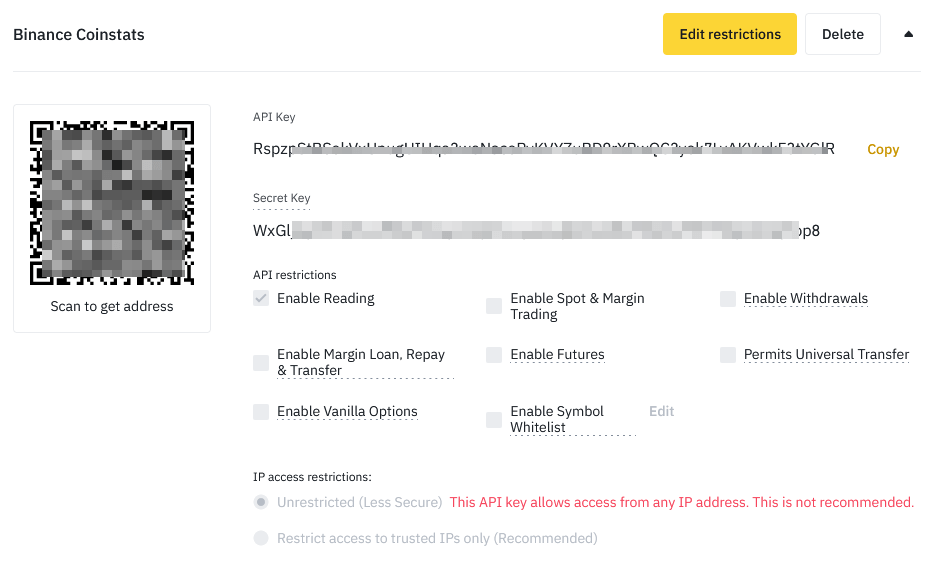The height and width of the screenshot is (583, 931).
Task: Disable the Enable Reading permission
Action: [x=260, y=298]
